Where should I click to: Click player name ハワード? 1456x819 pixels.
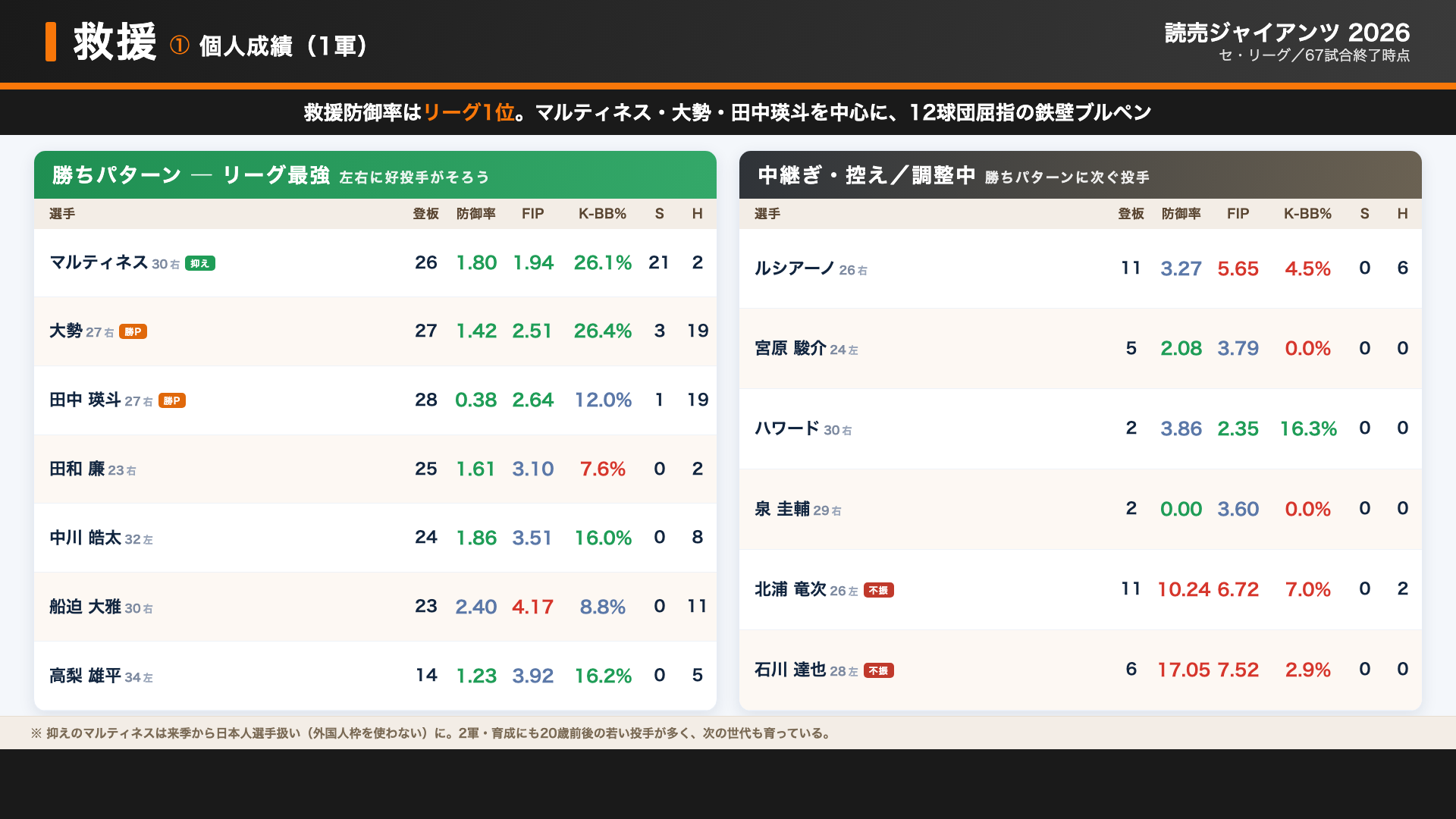787,428
